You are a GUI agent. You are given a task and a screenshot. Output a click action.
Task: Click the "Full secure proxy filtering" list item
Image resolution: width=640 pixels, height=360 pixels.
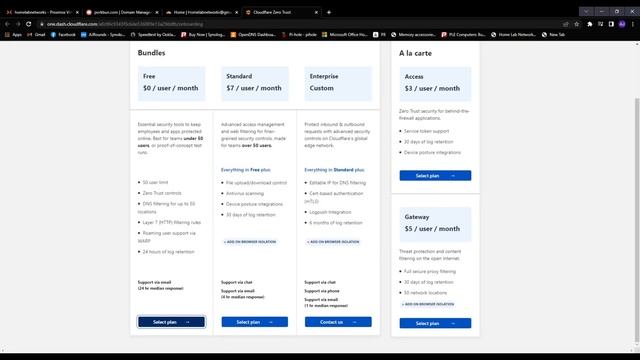coord(430,271)
